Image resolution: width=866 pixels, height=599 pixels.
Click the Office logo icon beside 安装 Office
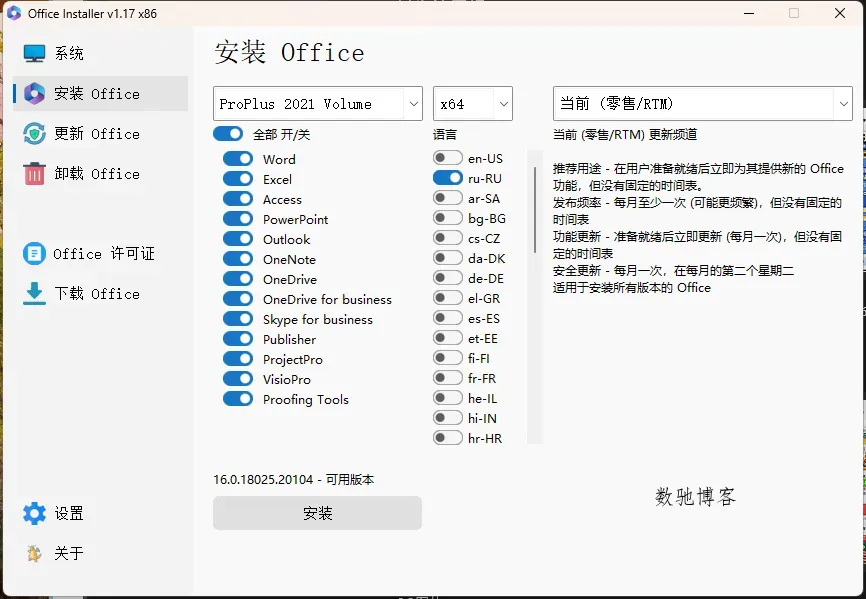[34, 94]
